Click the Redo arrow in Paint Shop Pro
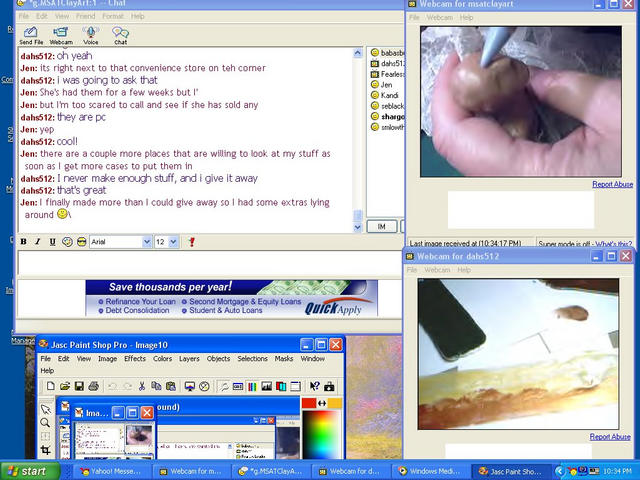Image resolution: width=640 pixels, height=480 pixels. [127, 386]
